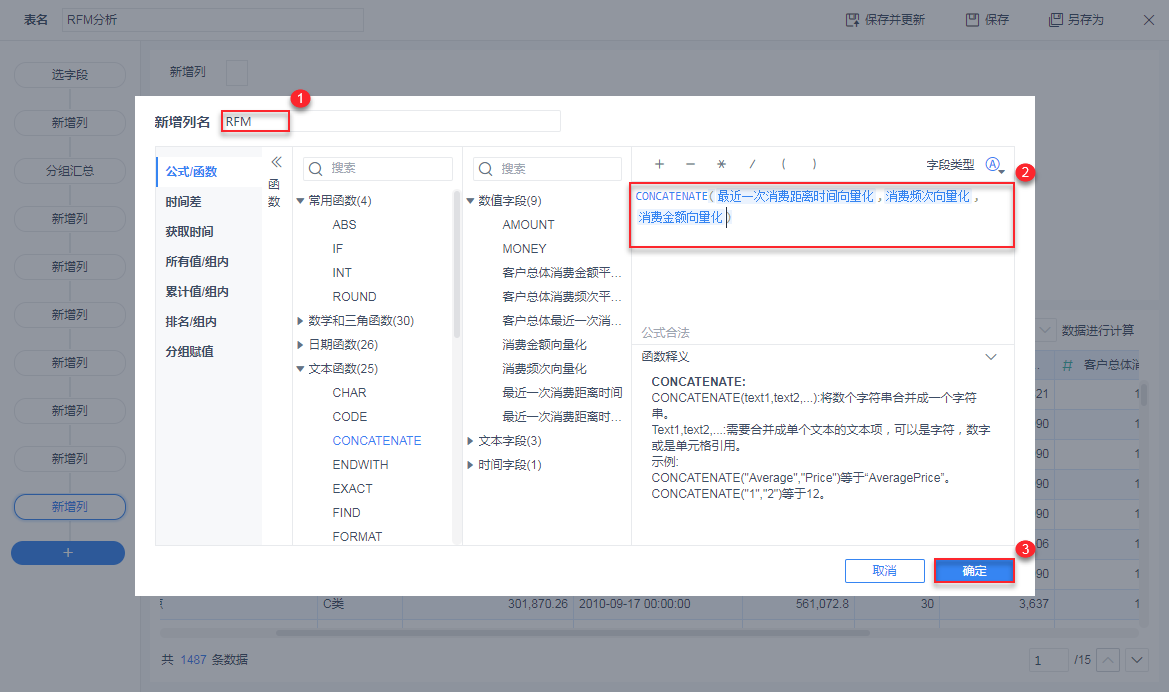Choose the FORMAT function
The width and height of the screenshot is (1169, 692).
(357, 536)
